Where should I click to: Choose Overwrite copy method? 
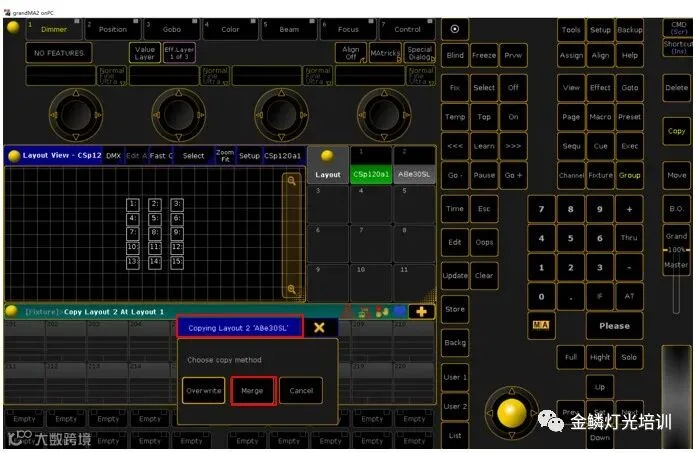203,391
